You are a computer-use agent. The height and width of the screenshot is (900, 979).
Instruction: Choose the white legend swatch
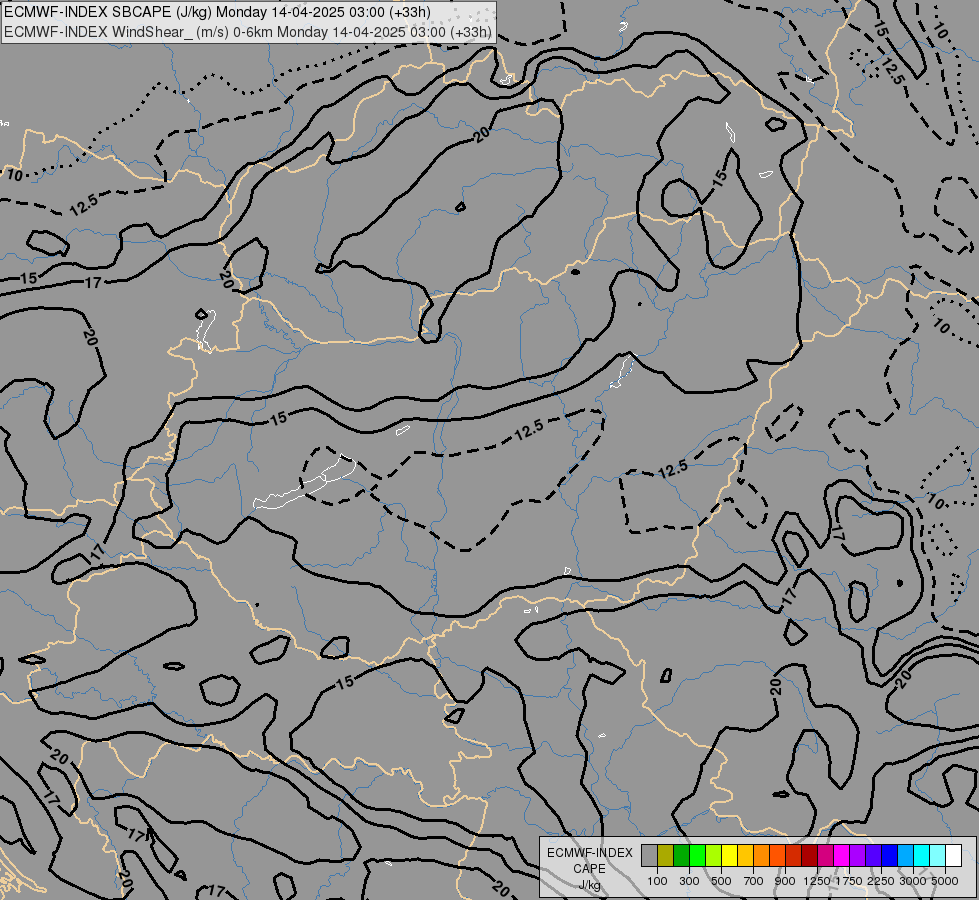tap(953, 855)
